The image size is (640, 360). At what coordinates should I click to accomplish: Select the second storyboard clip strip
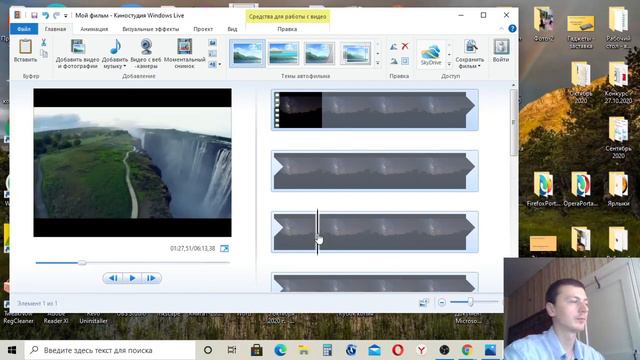(x=374, y=171)
